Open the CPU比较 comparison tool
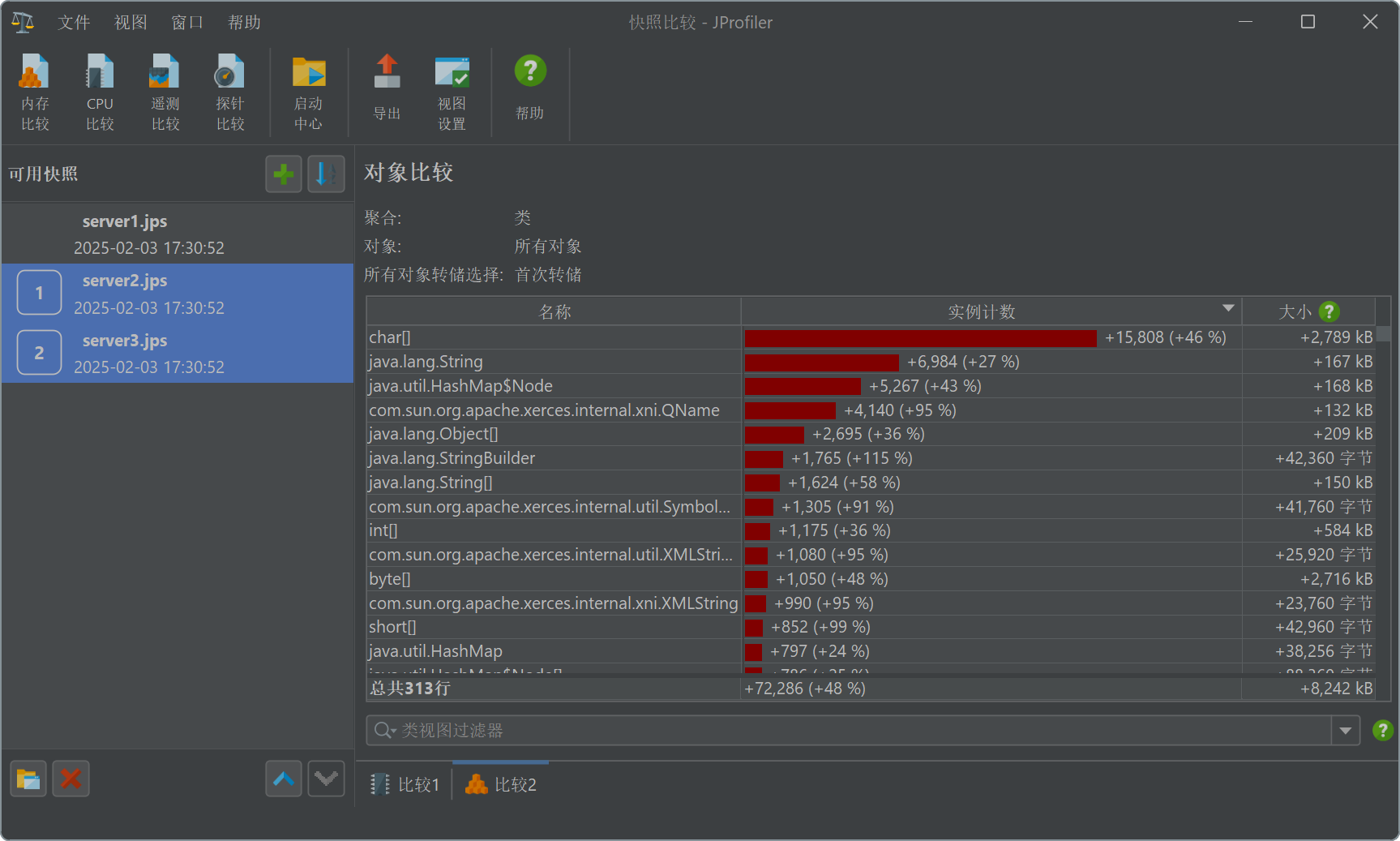 click(x=100, y=92)
